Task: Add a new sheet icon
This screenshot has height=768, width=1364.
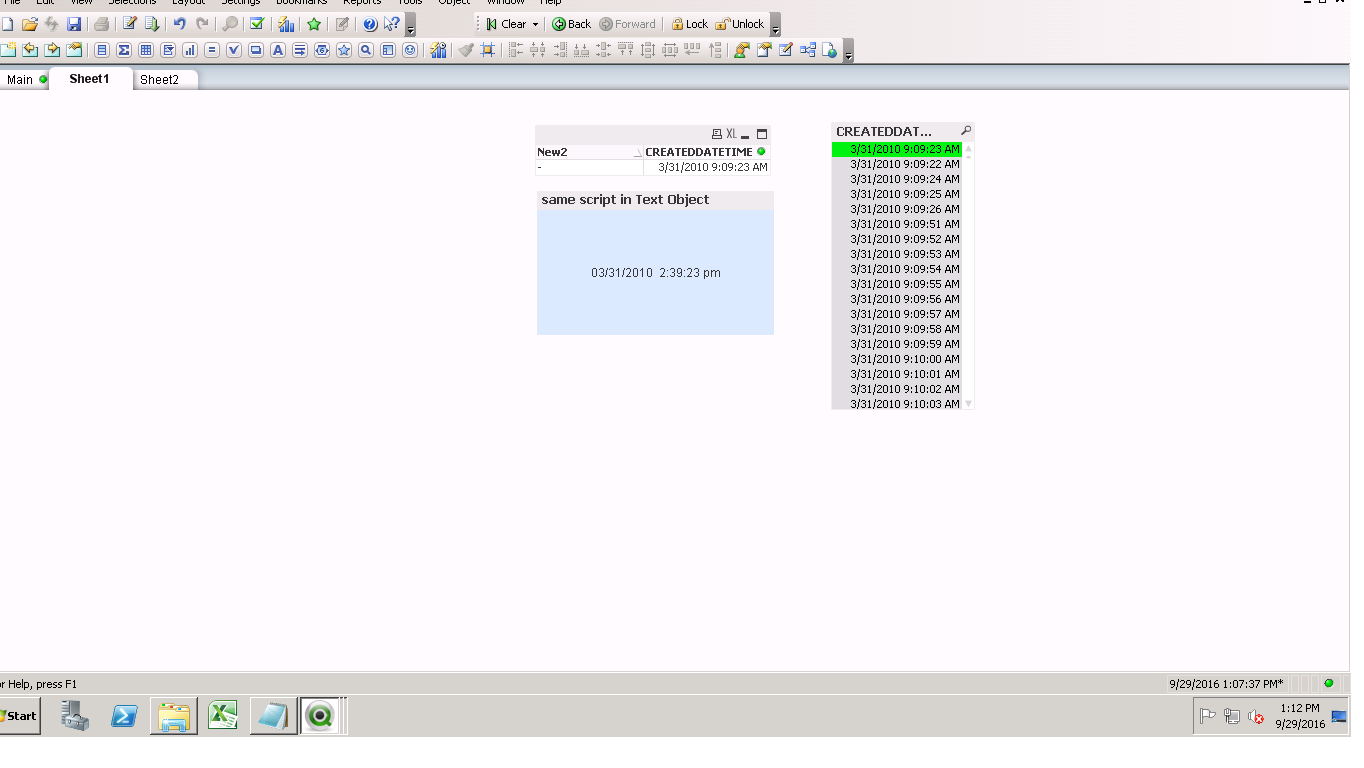Action: pyautogui.click(x=8, y=50)
